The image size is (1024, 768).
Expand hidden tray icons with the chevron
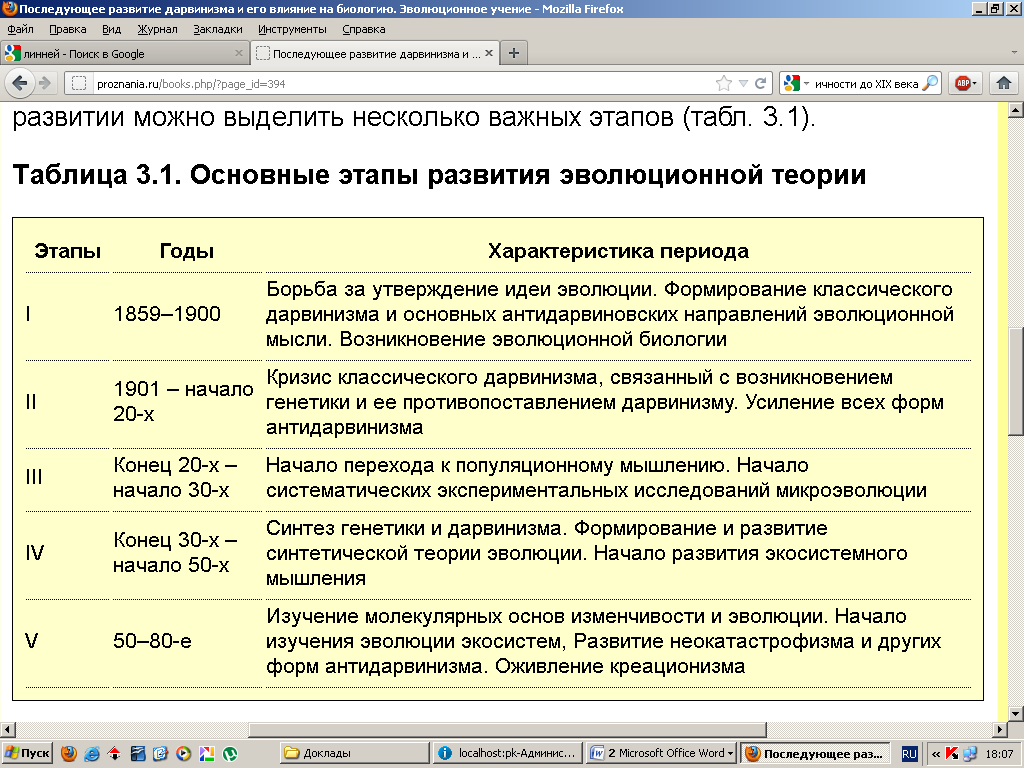click(936, 754)
